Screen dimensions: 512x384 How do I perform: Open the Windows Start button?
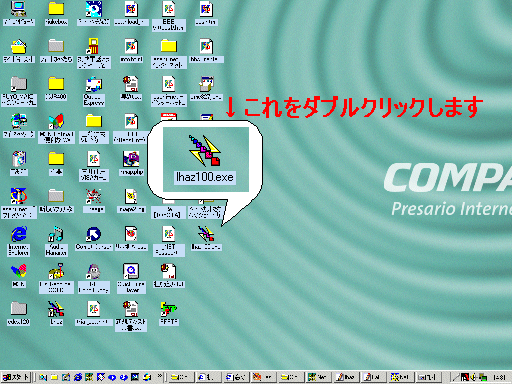point(16,377)
